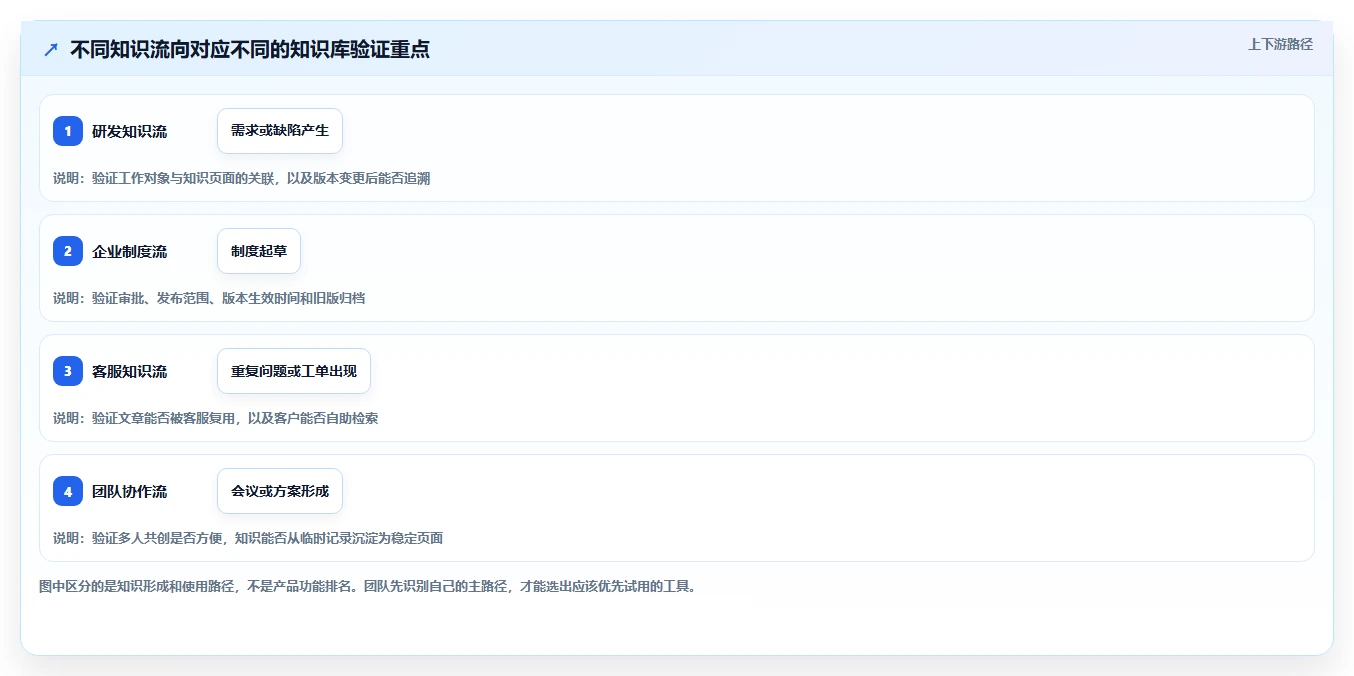Click the title 不同知识流向对应不同的知识库验证重点

coord(250,49)
